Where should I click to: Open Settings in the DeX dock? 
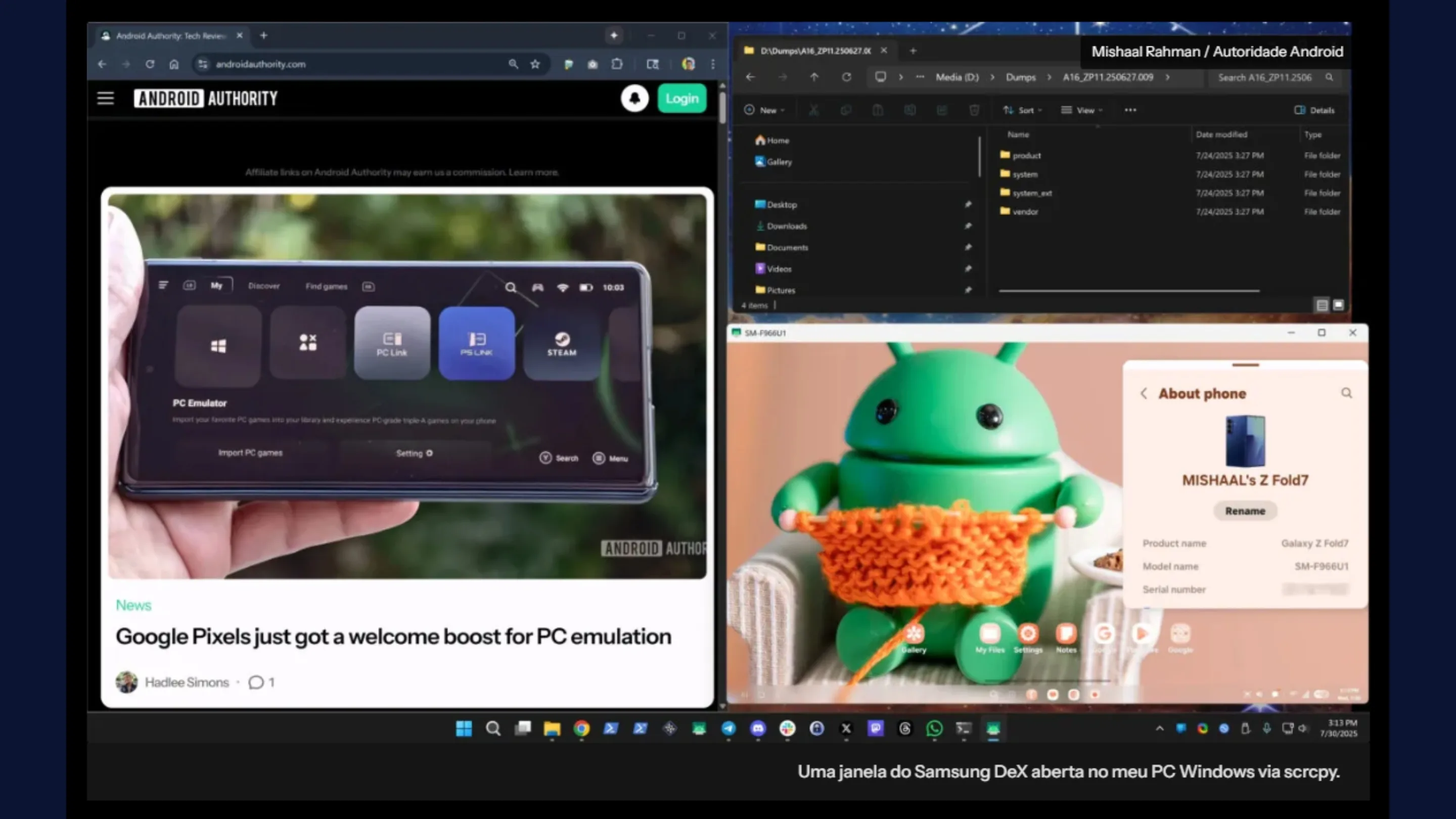(1028, 639)
